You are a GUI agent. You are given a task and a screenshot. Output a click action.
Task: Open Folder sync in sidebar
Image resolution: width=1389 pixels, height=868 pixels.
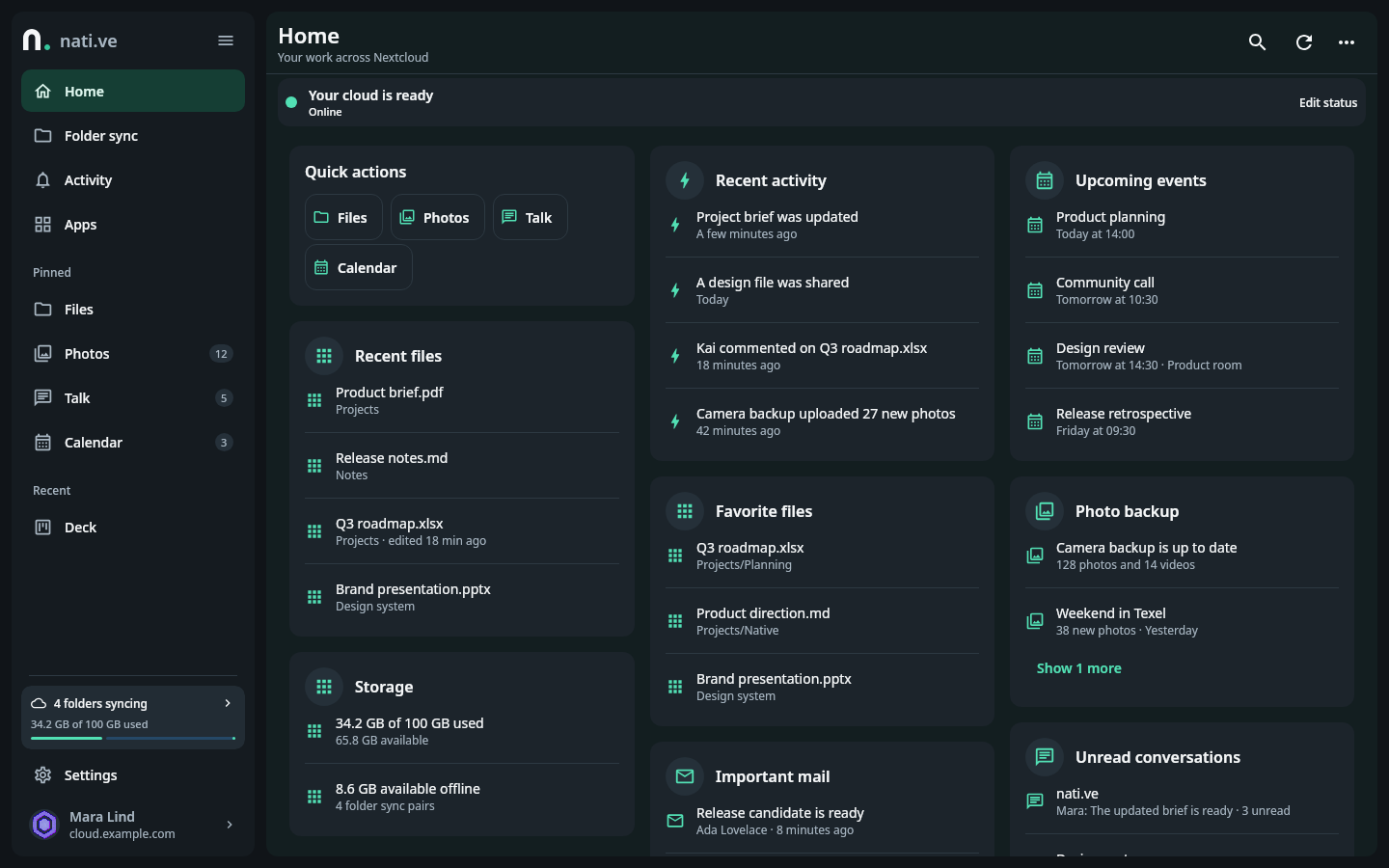(133, 136)
